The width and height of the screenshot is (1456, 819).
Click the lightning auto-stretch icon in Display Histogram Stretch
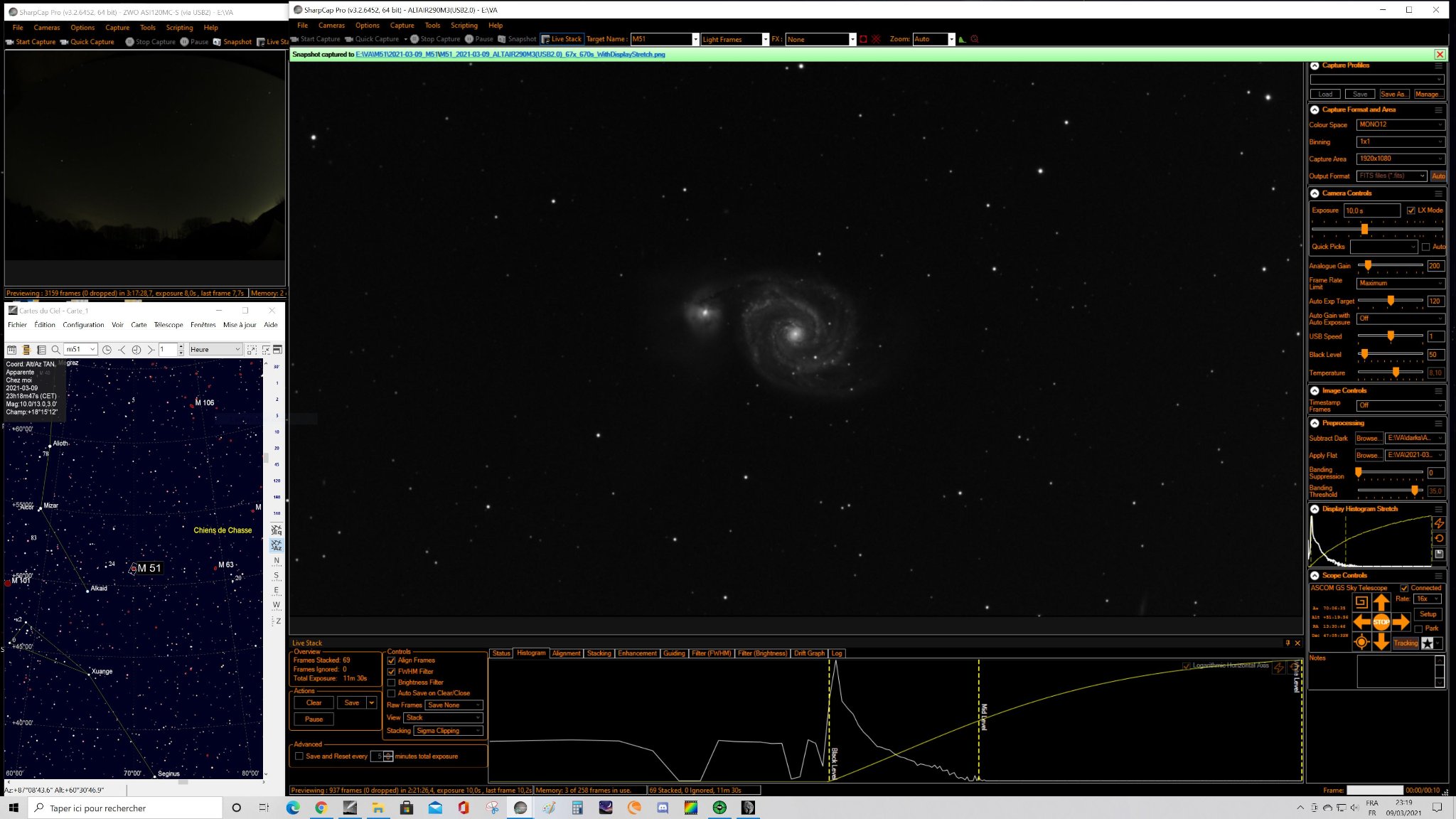[x=1439, y=523]
